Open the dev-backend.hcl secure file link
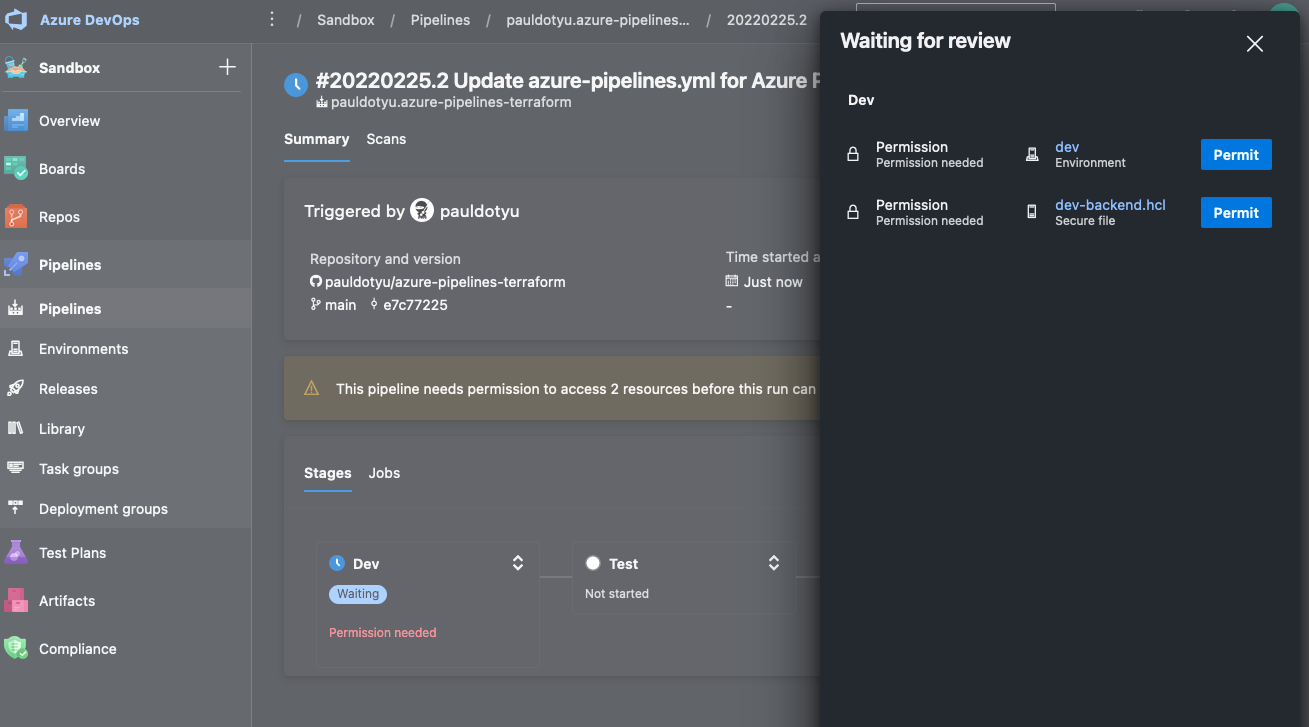1309x727 pixels. tap(1110, 205)
